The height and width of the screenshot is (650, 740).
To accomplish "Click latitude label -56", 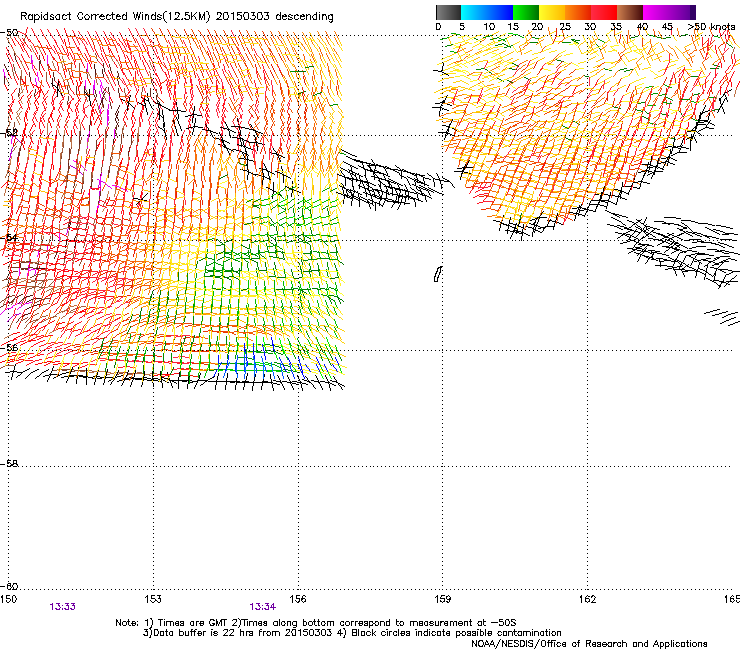I will pos(9,347).
